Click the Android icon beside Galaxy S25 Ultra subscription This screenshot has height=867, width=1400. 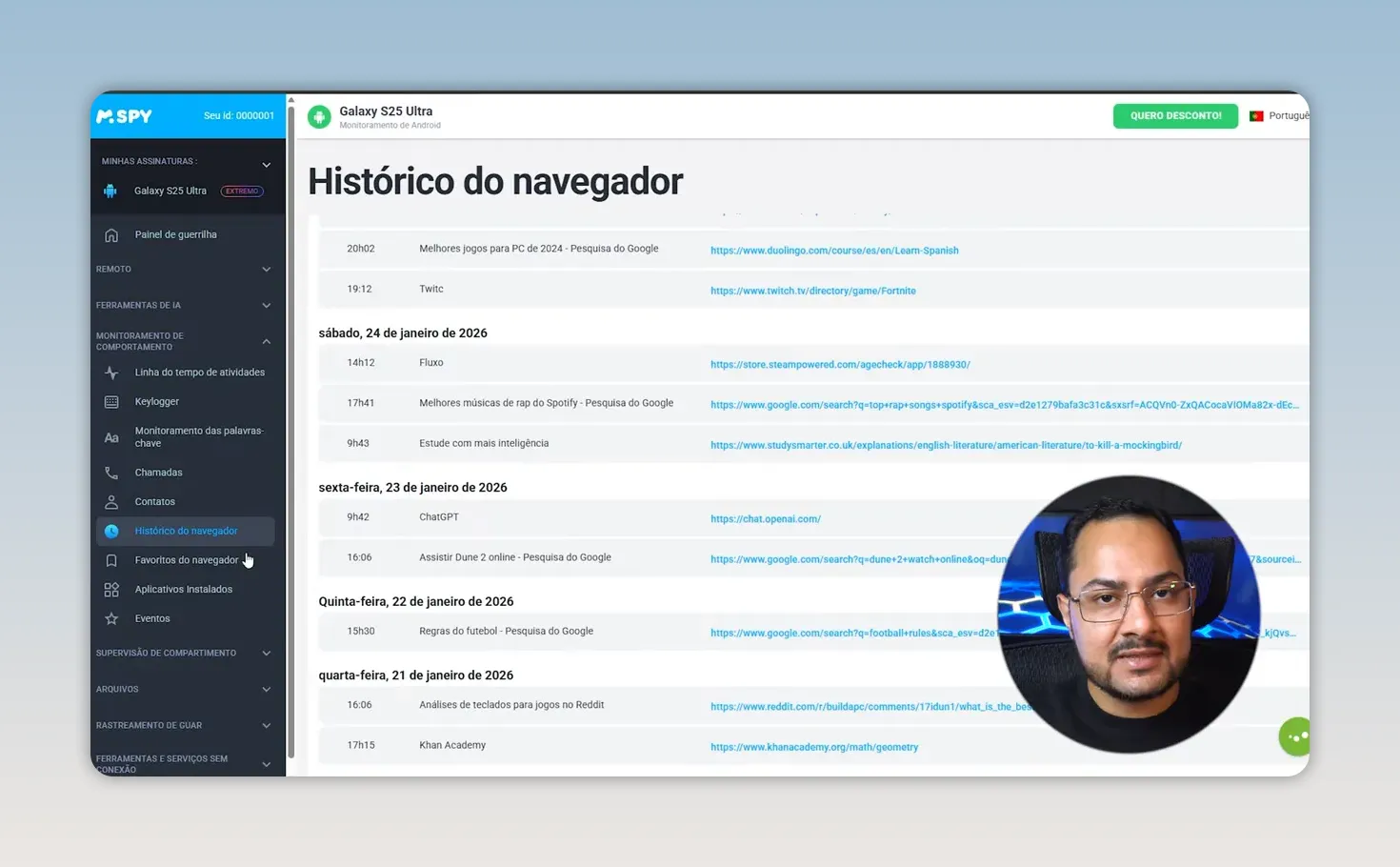tap(110, 191)
